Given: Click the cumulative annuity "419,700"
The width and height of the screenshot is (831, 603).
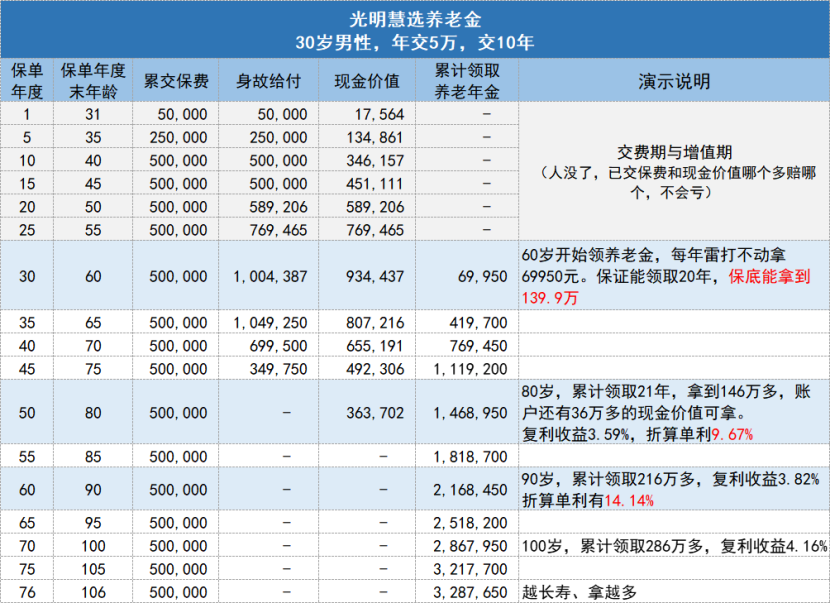Looking at the screenshot, I should [478, 322].
